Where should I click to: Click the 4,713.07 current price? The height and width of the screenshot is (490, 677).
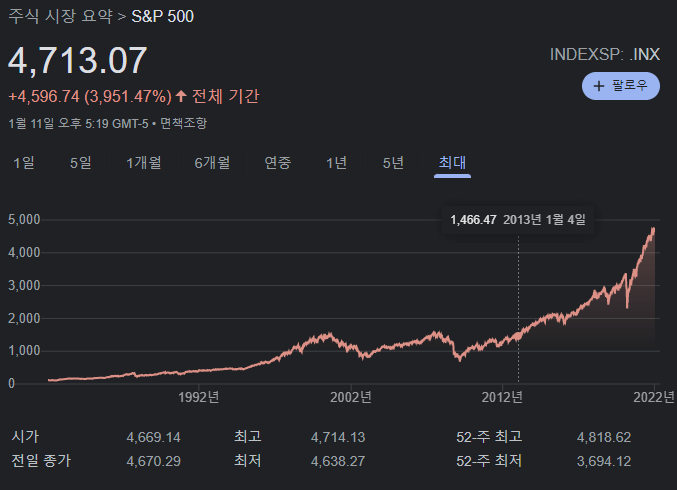(78, 60)
